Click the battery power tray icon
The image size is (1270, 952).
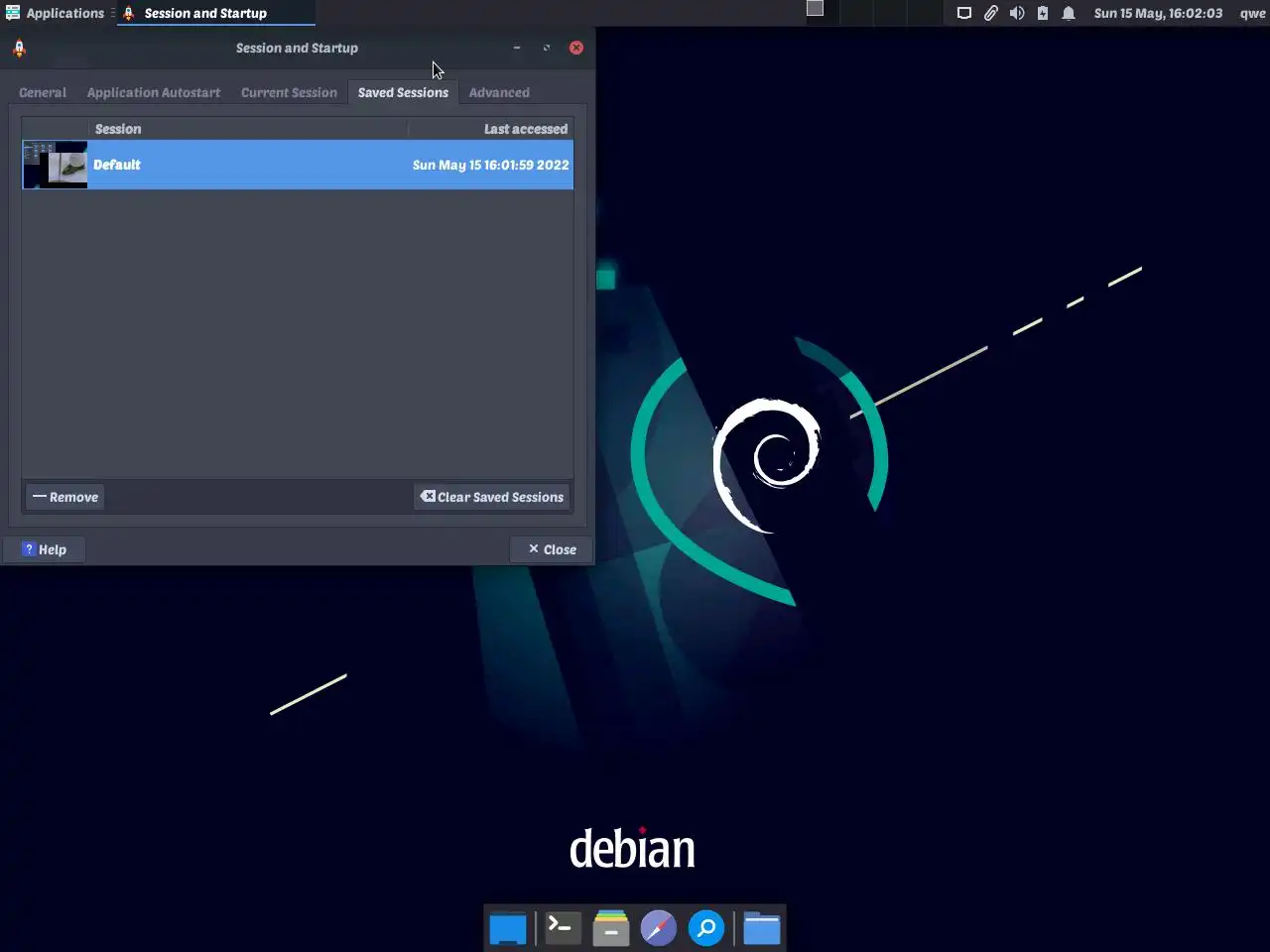1043,13
